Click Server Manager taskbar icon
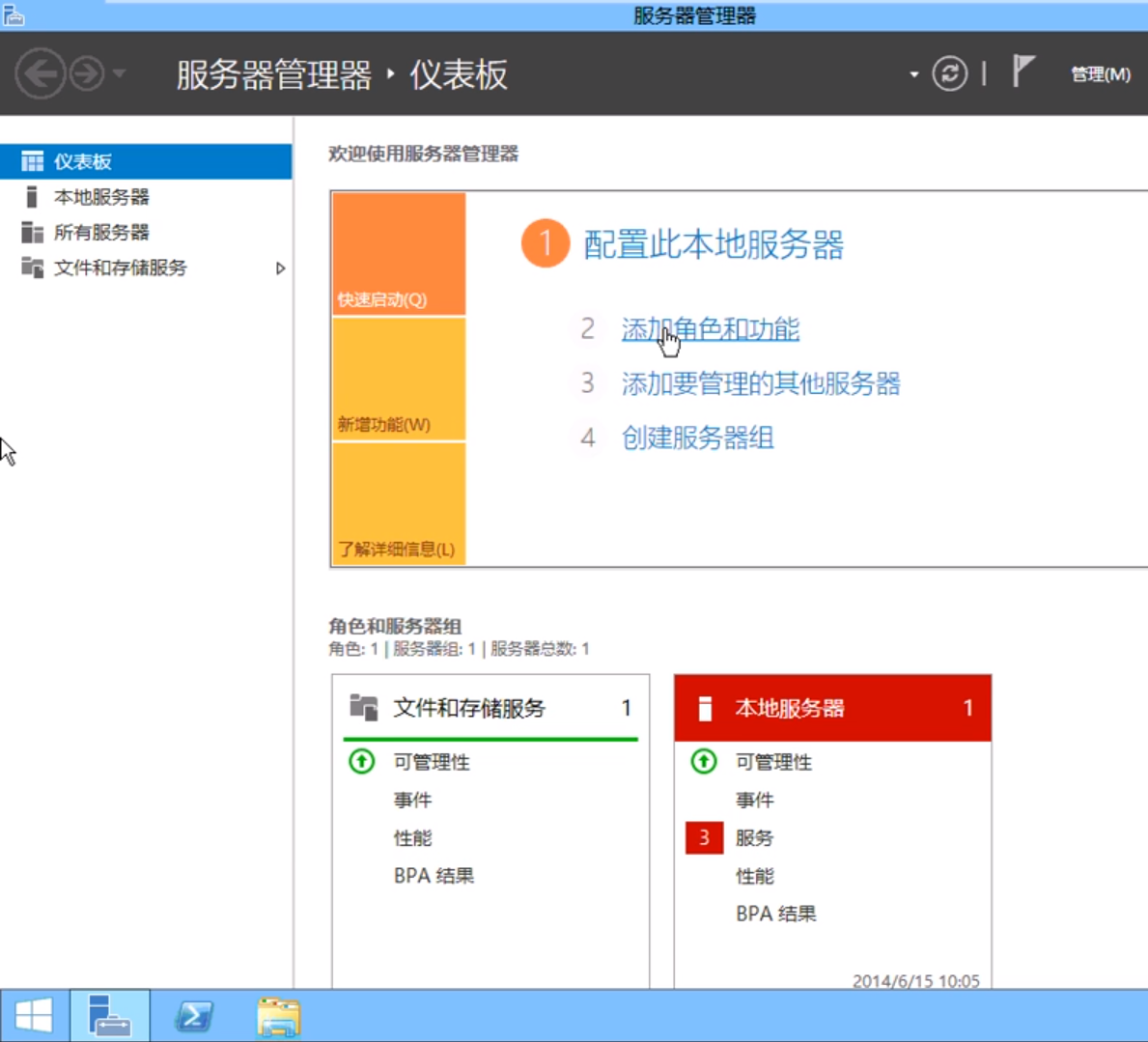Screen dimensions: 1148x1042 110,1016
